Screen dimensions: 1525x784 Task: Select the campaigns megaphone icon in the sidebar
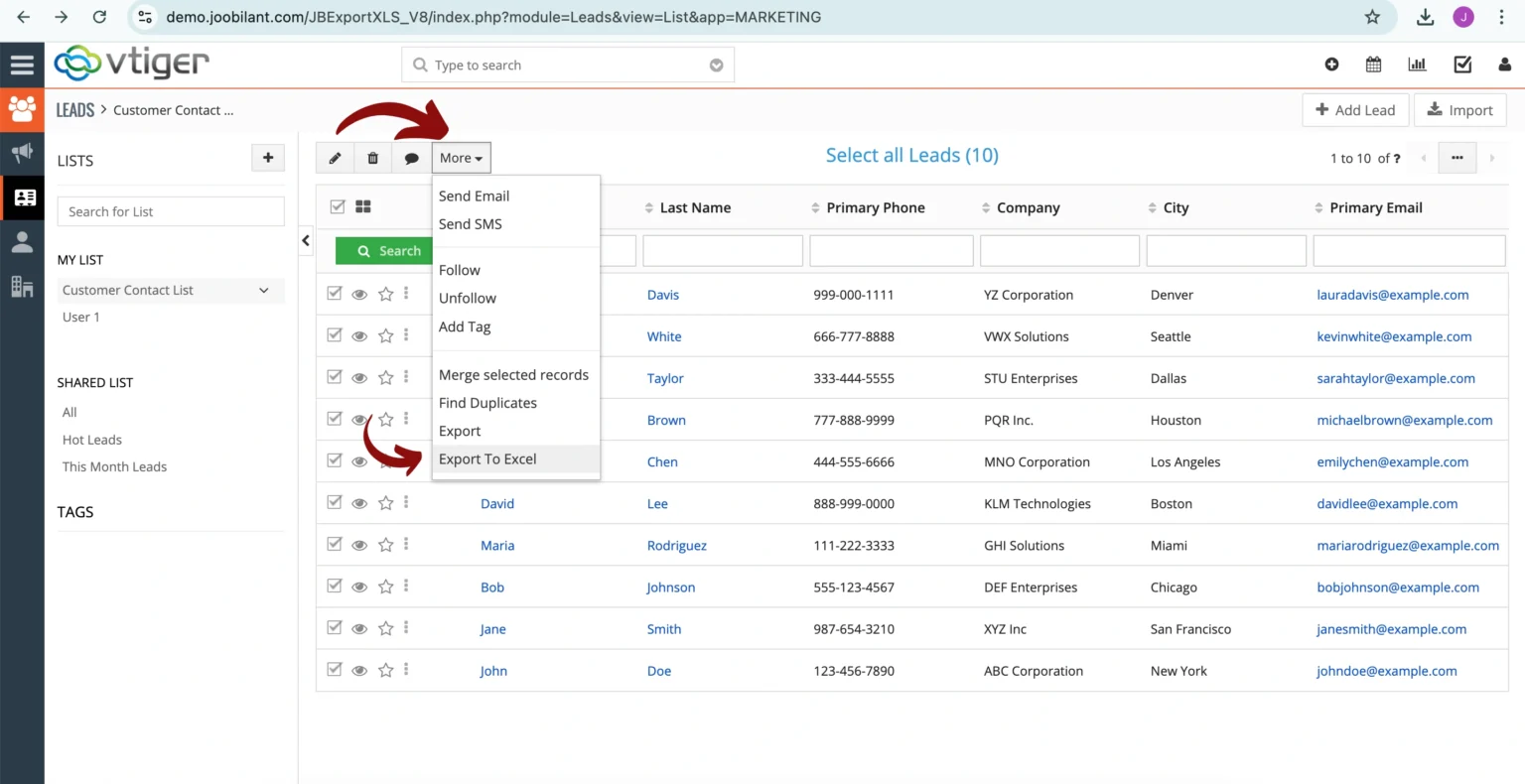pyautogui.click(x=22, y=153)
